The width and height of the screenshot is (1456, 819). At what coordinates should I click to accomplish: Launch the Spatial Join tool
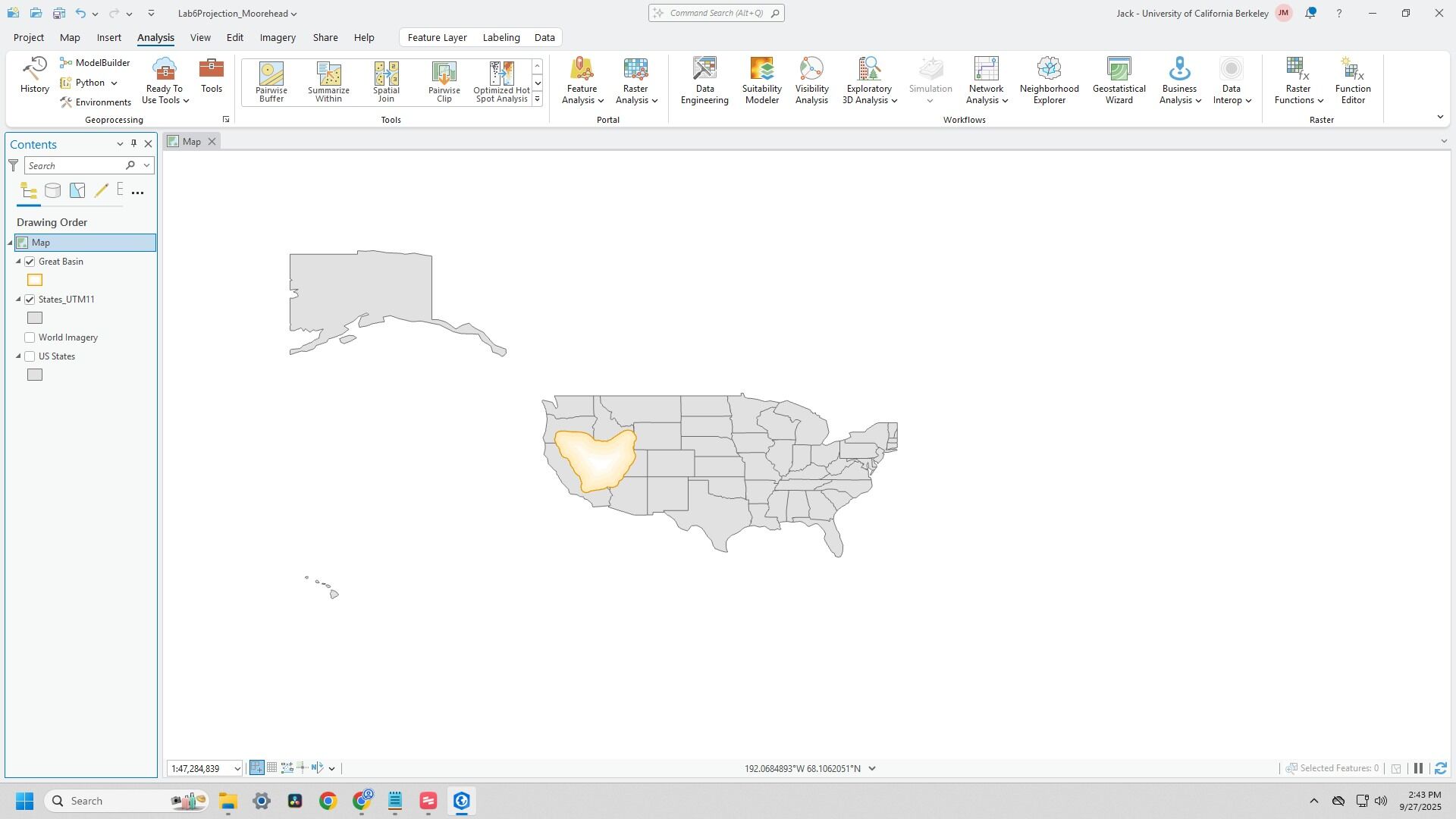(x=386, y=81)
